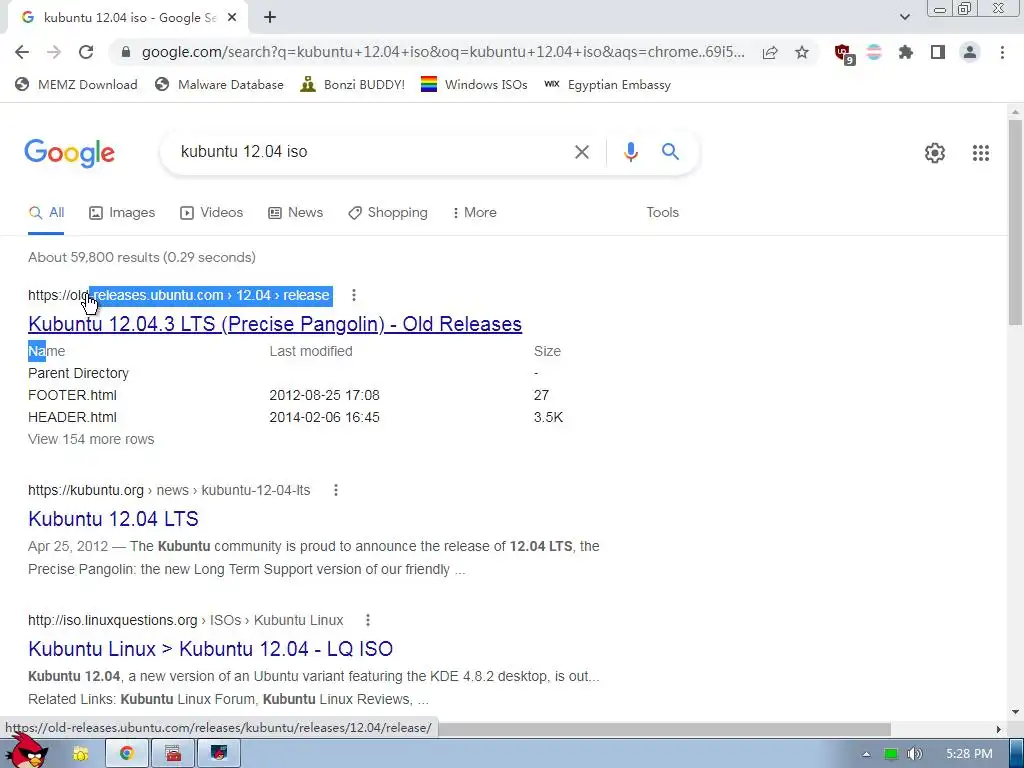Click the scrollbar down arrow
1024x768 pixels.
click(x=1015, y=712)
